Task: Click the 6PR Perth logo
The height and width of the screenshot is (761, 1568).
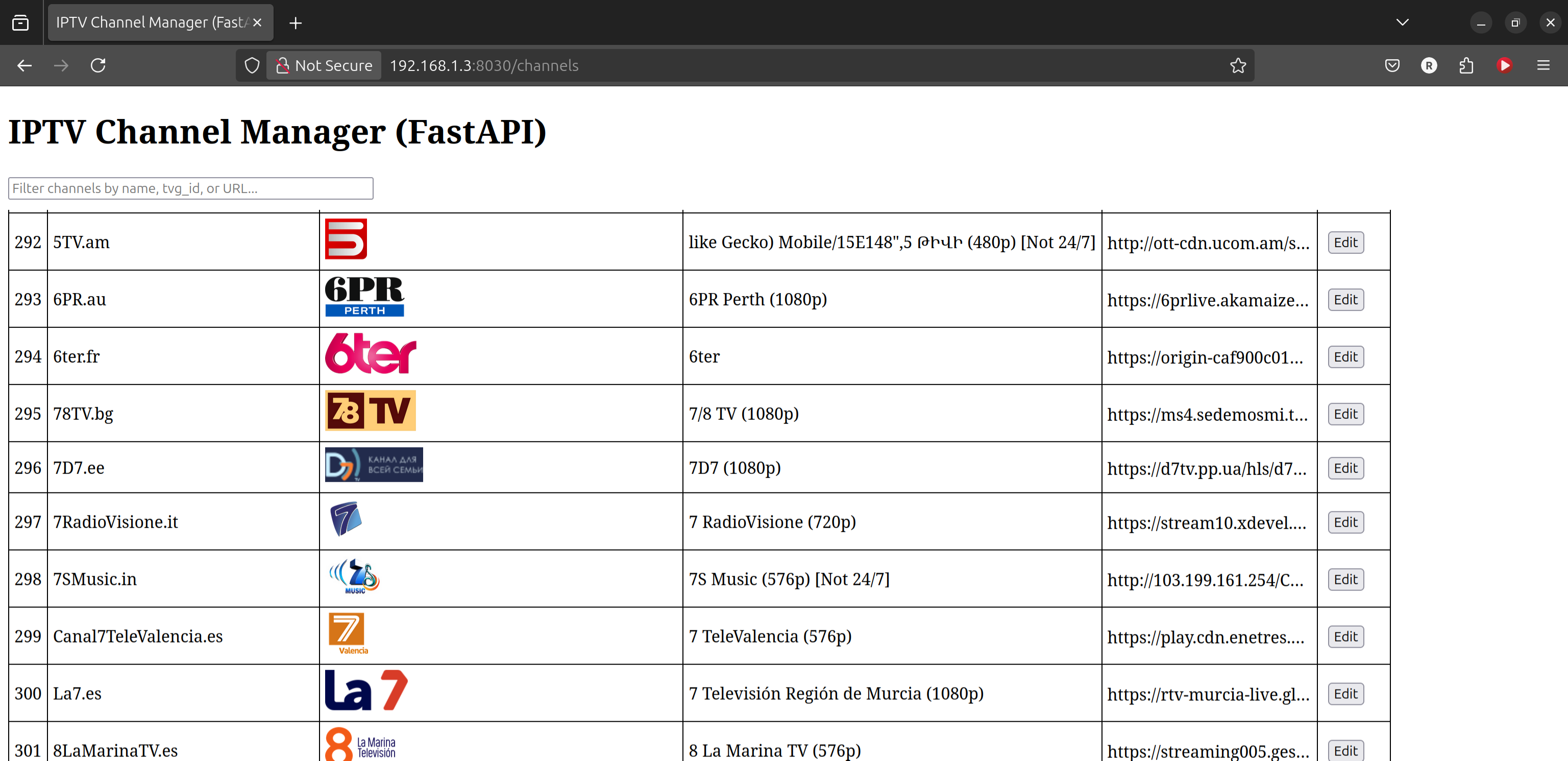Action: 364,296
